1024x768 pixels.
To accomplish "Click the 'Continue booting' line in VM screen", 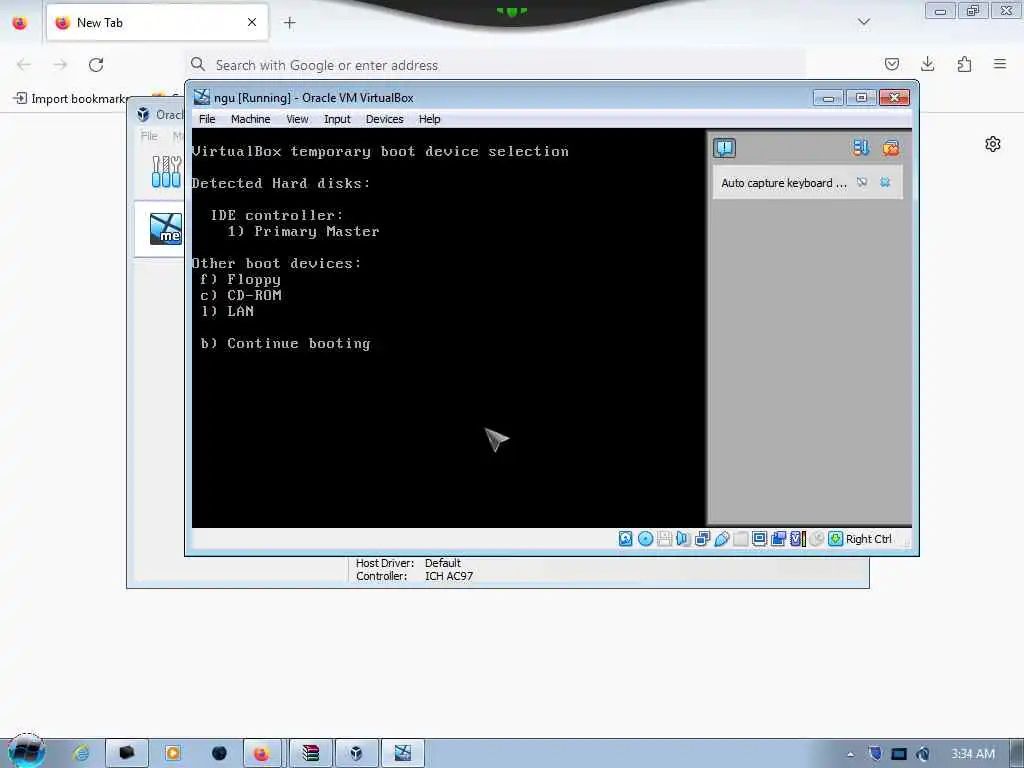I will coord(285,344).
